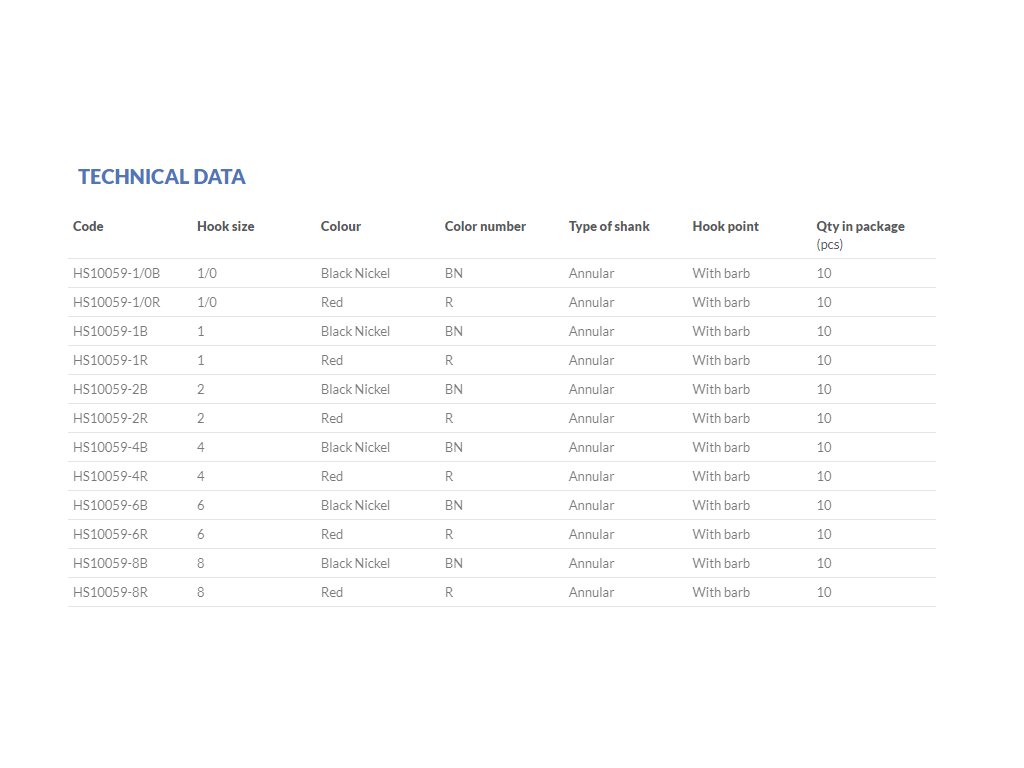This screenshot has width=1024, height=768.
Task: Click the Color number column header
Action: tap(485, 227)
